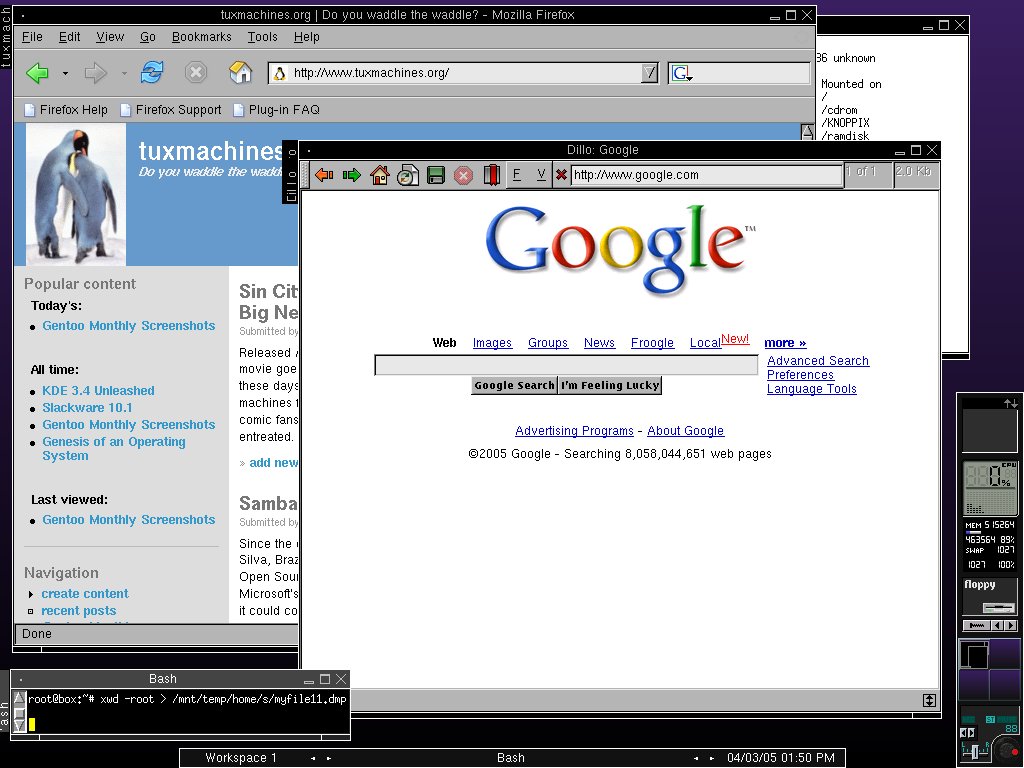The image size is (1024, 768).
Task: Open Firefox File menu
Action: point(32,37)
